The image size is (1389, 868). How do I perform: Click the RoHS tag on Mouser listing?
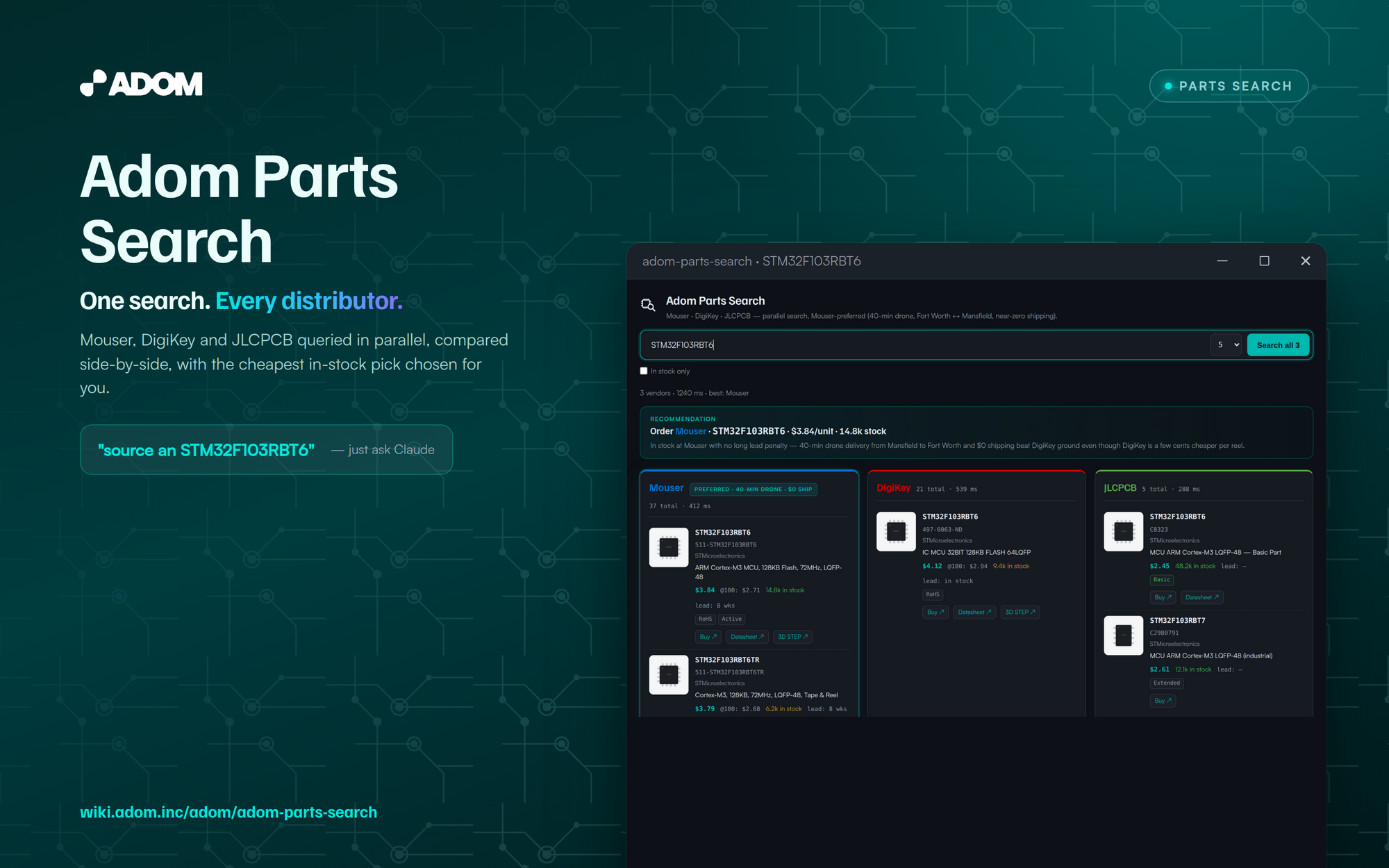(x=705, y=619)
